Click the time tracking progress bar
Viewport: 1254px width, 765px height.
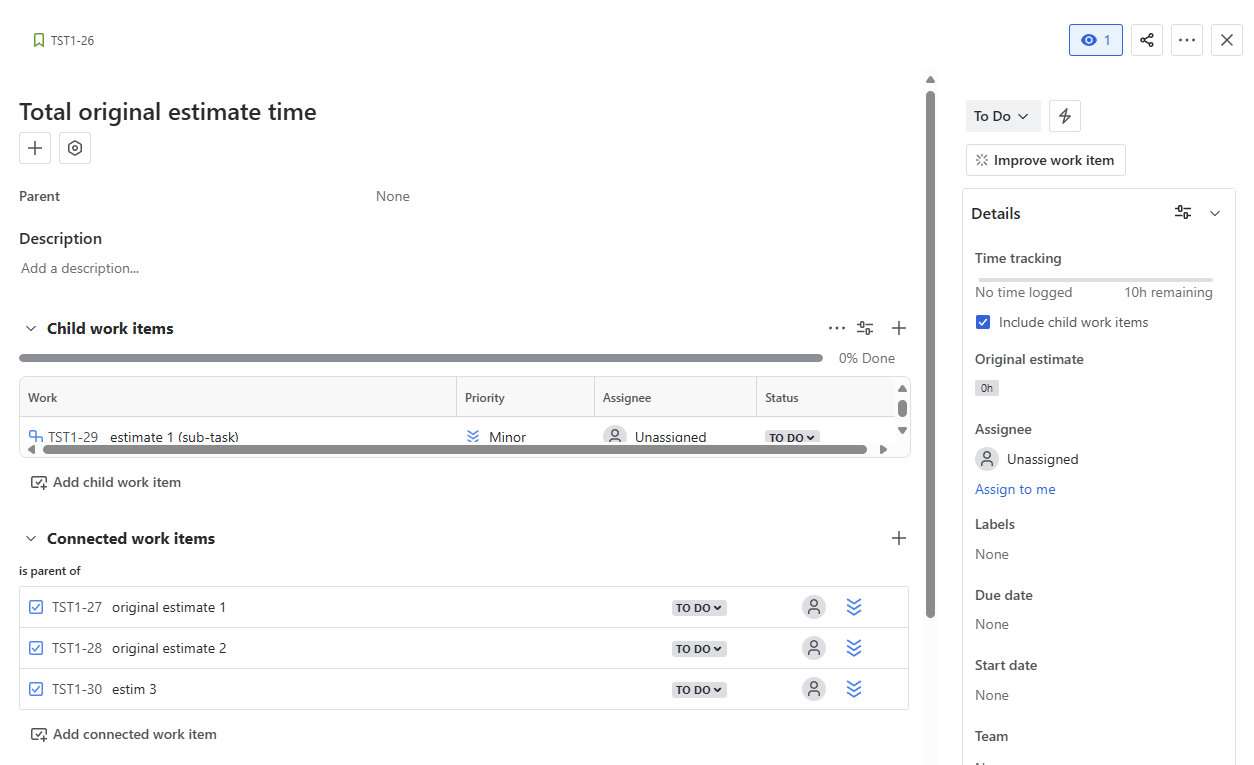1096,280
